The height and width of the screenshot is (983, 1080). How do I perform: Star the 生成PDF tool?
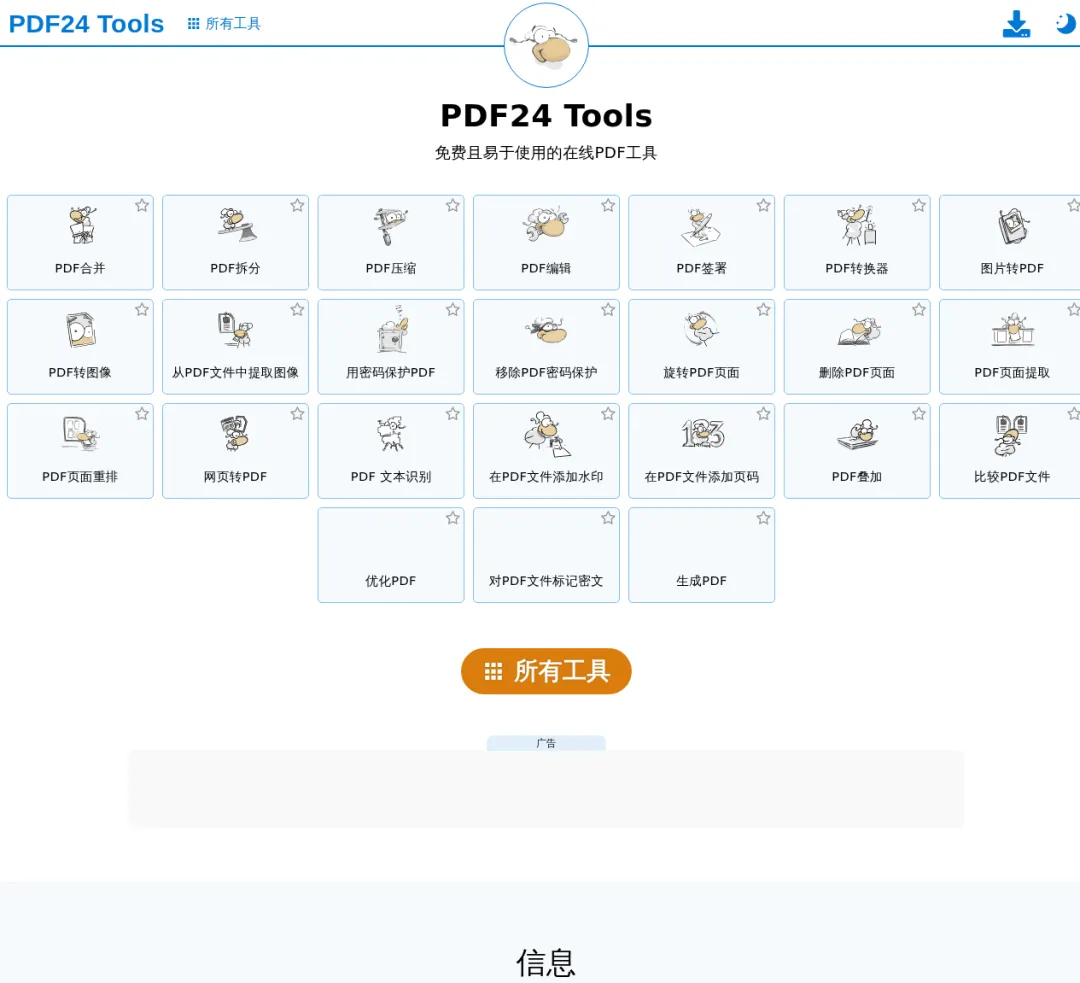coord(764,518)
